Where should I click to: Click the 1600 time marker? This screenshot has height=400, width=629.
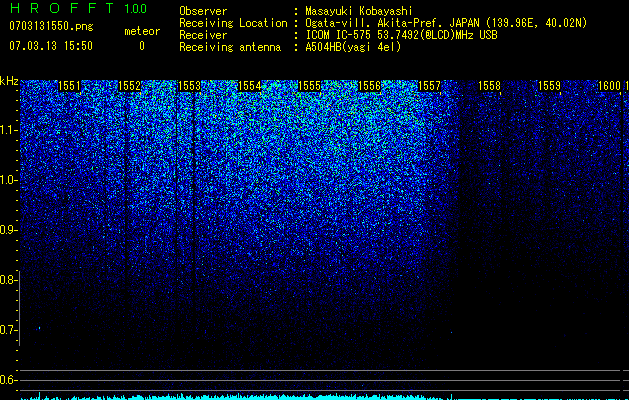pos(609,86)
